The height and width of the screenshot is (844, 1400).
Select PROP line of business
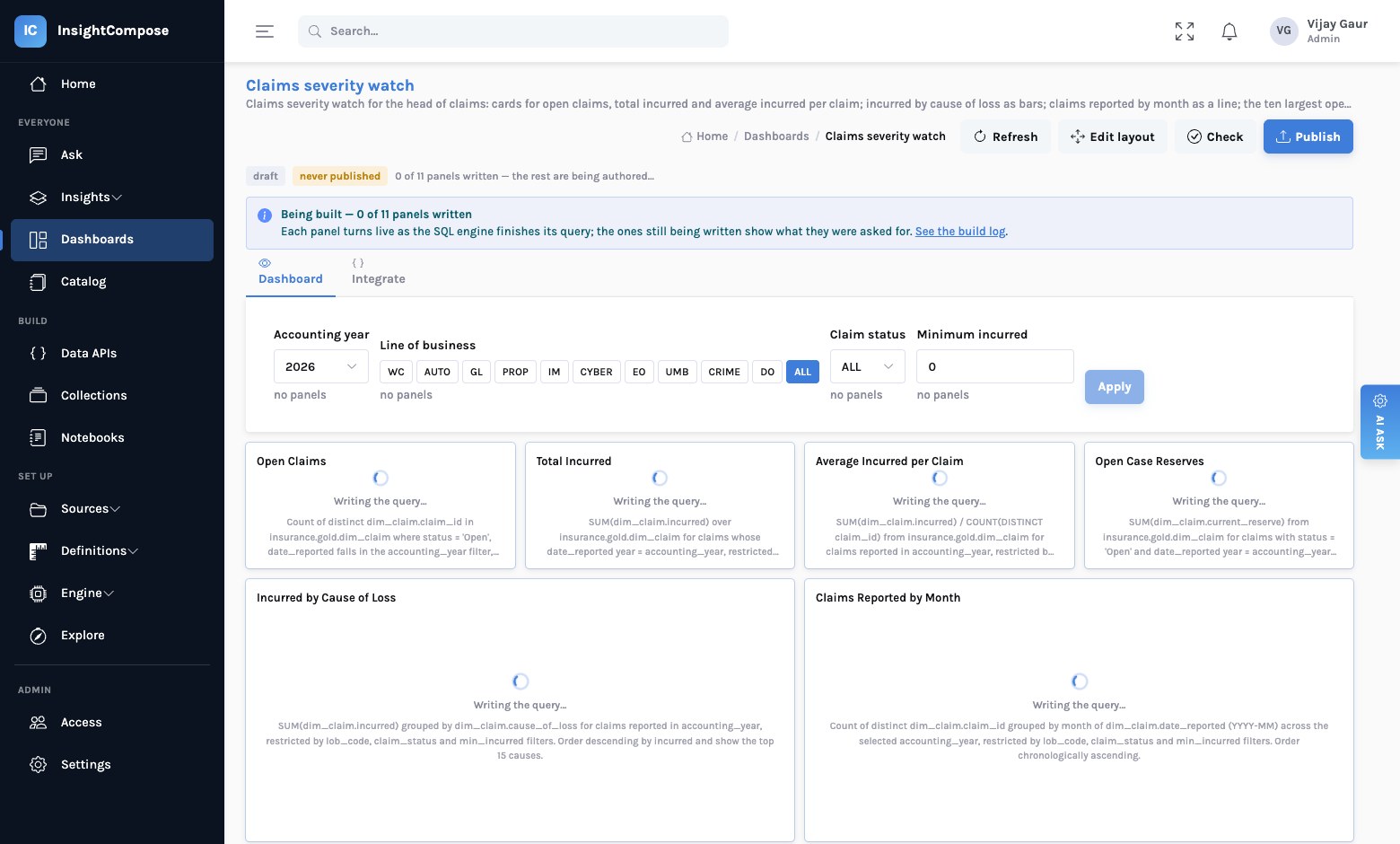click(x=515, y=372)
